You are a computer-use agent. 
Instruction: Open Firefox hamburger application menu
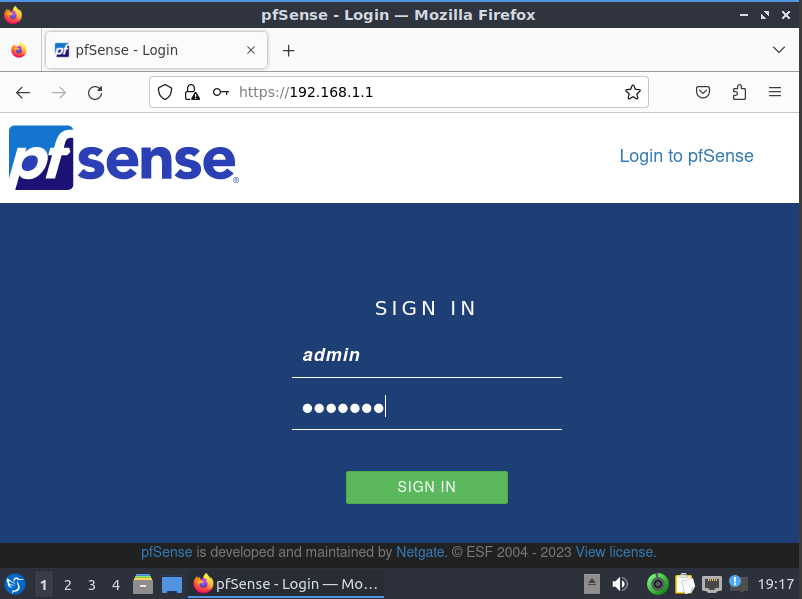(x=775, y=92)
